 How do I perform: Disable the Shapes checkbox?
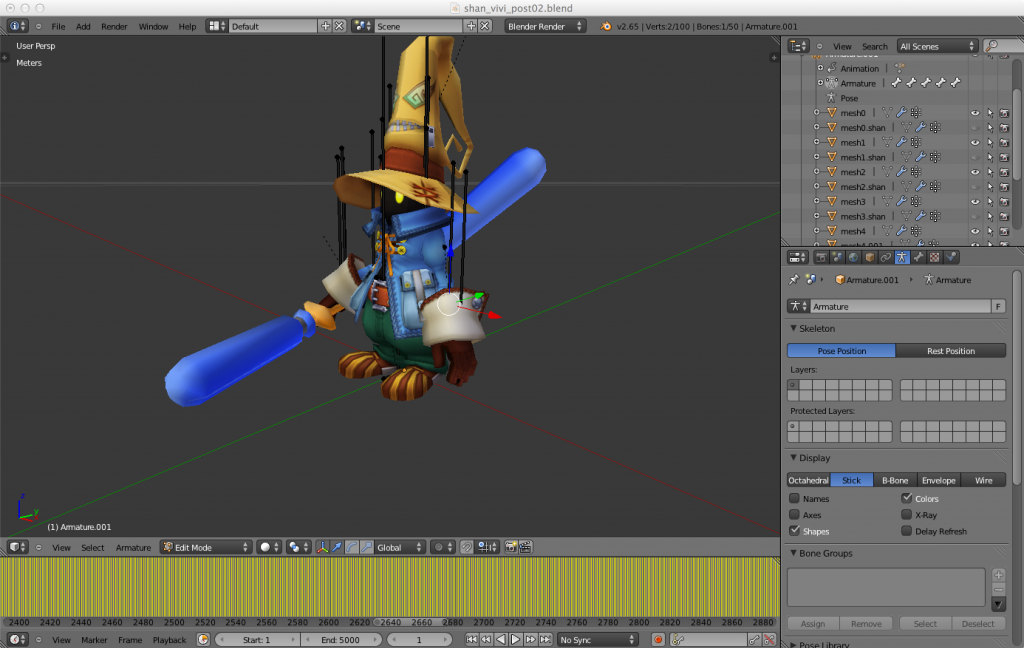point(794,530)
